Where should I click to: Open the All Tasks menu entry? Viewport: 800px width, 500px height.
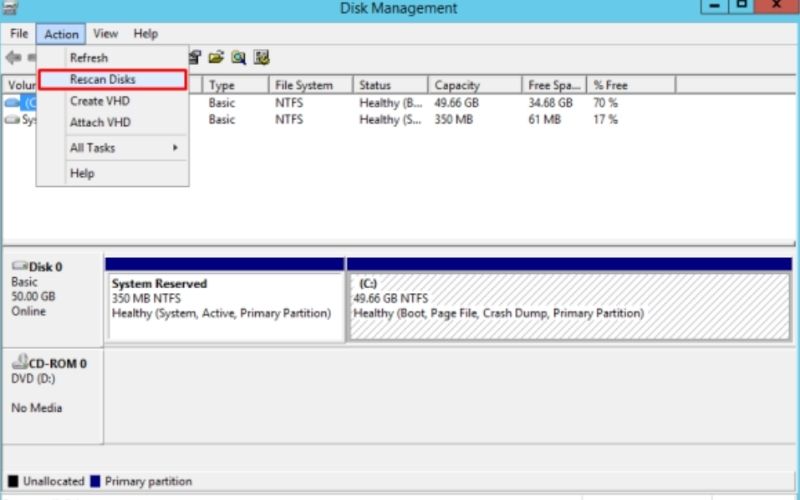pyautogui.click(x=112, y=148)
